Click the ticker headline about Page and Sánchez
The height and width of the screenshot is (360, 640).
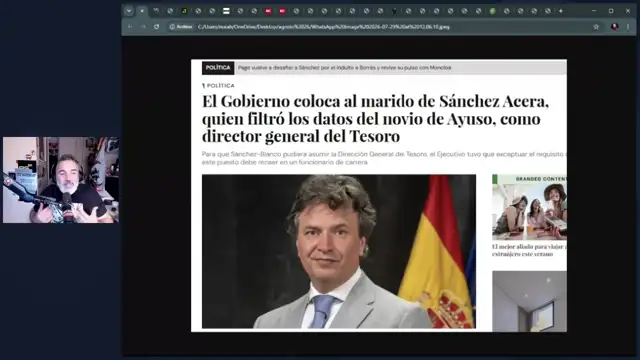coord(344,68)
